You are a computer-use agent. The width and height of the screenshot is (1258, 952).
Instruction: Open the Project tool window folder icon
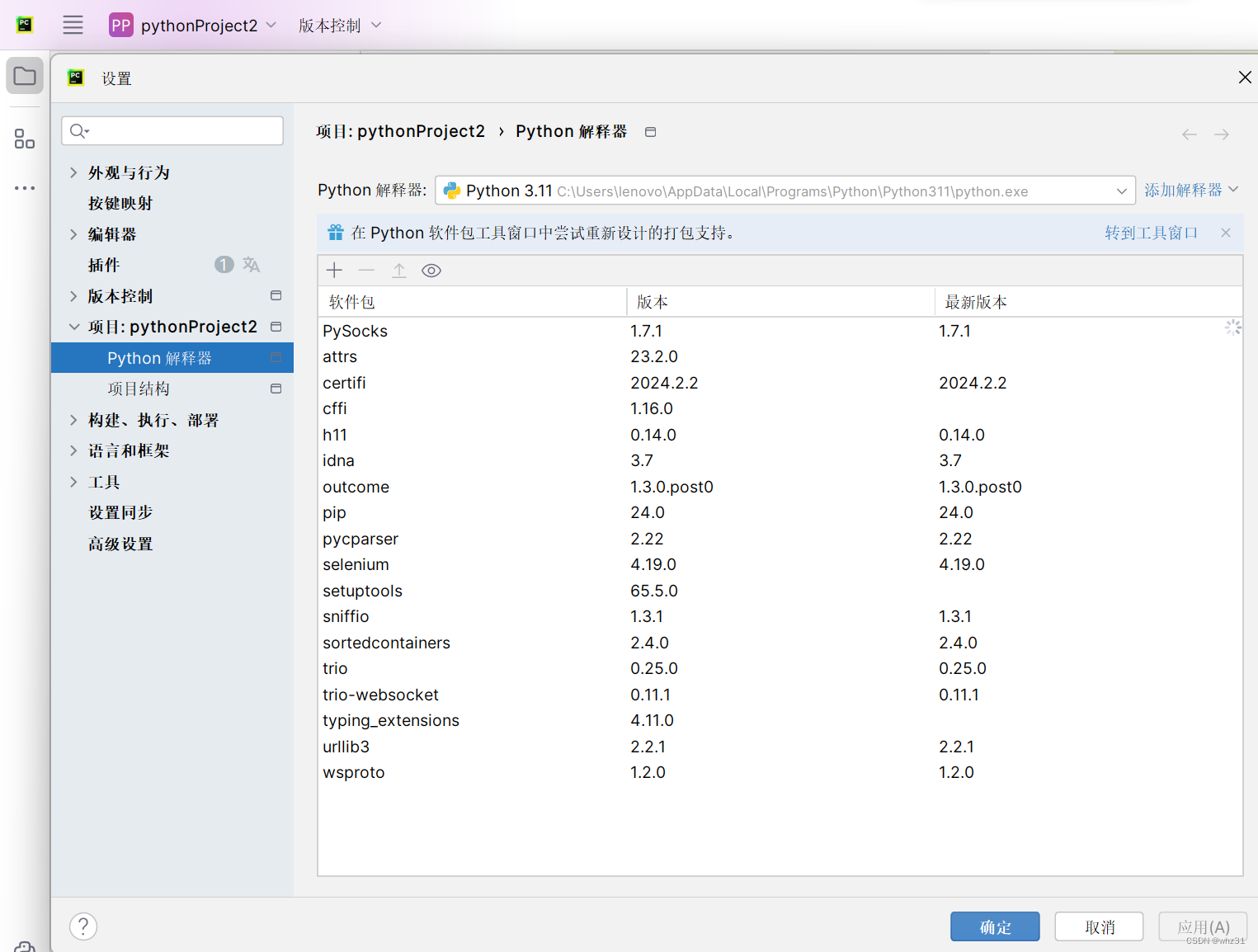pyautogui.click(x=25, y=76)
